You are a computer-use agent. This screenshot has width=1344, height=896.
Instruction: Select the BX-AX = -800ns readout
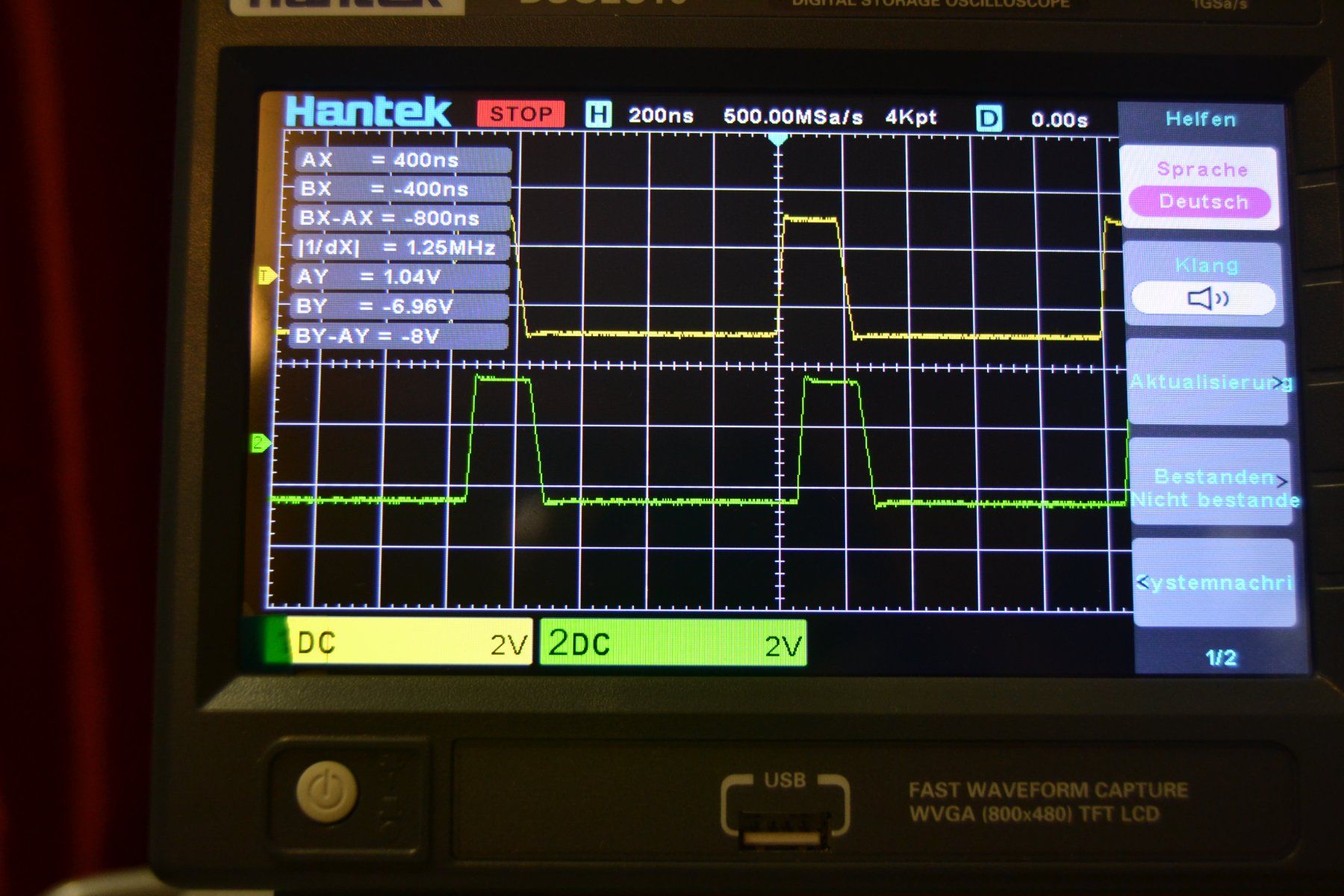coord(401,217)
